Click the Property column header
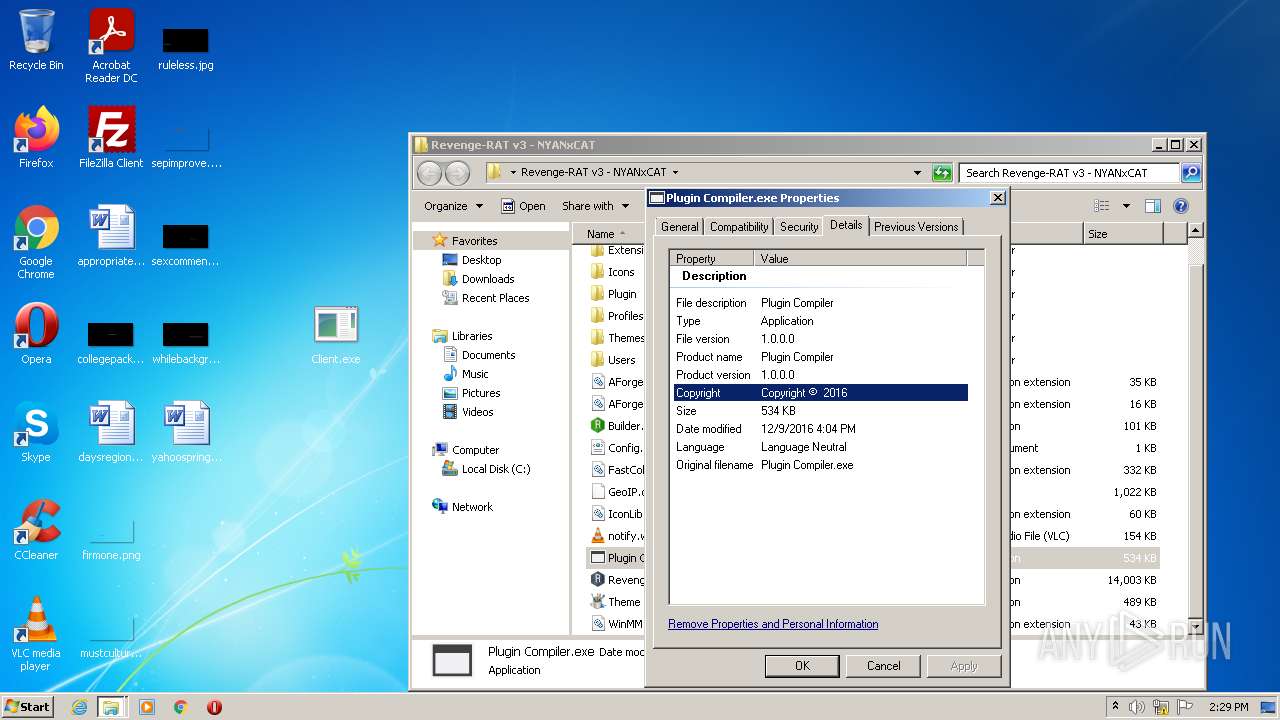1280x720 pixels. click(712, 258)
